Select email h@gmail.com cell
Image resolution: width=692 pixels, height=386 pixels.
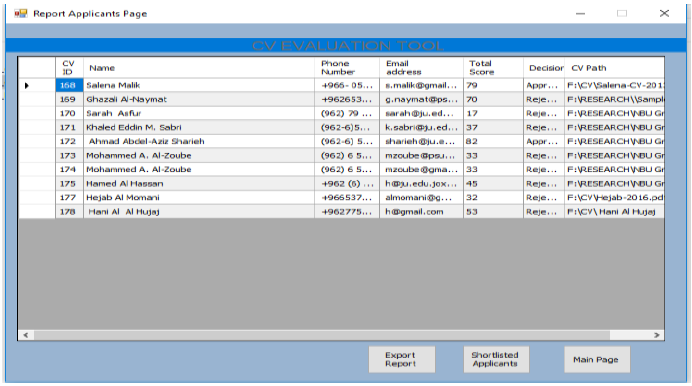(421, 212)
